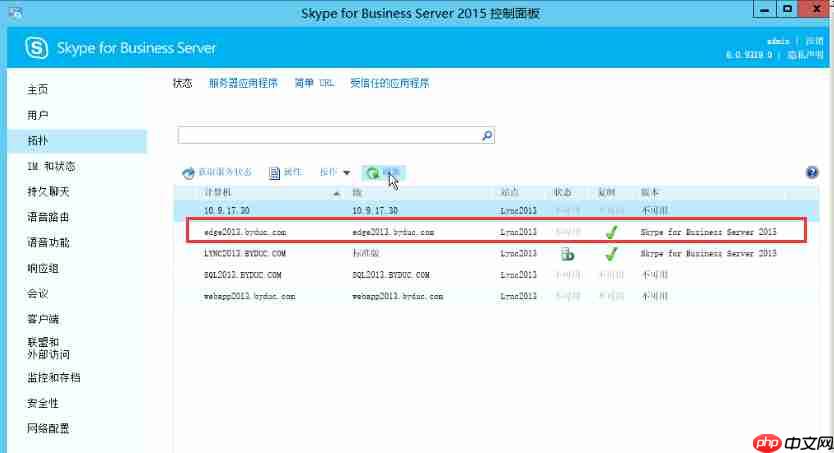Click the 状态 (Status) column header in the table

(x=563, y=192)
